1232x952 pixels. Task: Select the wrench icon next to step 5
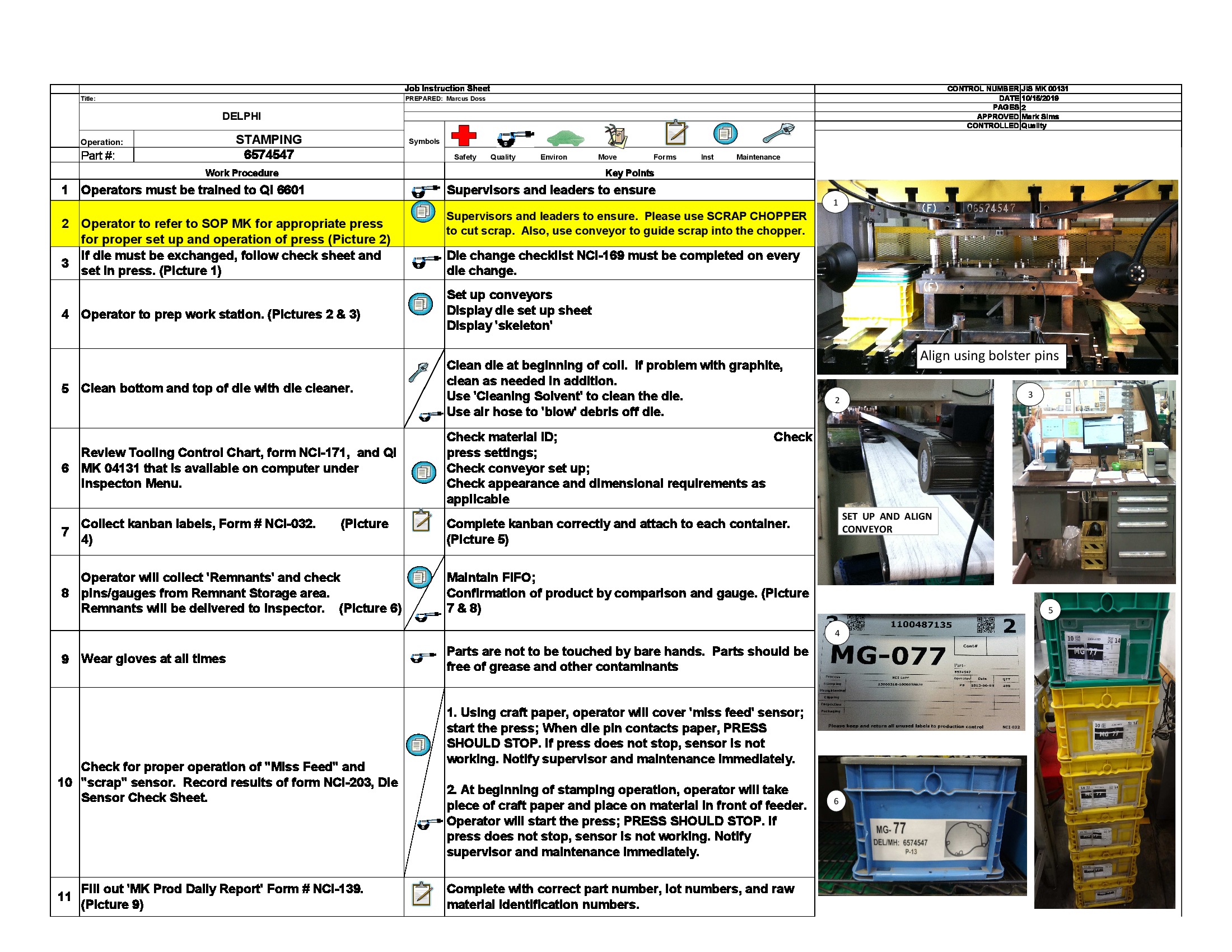(x=419, y=366)
